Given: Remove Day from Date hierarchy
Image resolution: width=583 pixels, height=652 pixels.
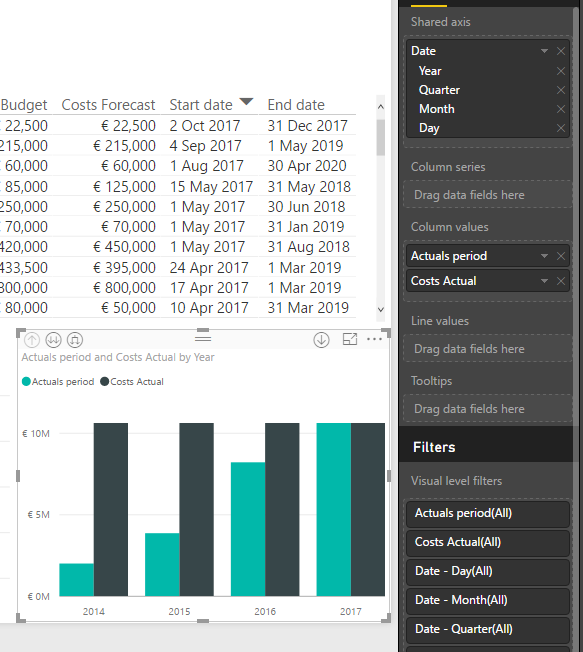Looking at the screenshot, I should coord(561,128).
